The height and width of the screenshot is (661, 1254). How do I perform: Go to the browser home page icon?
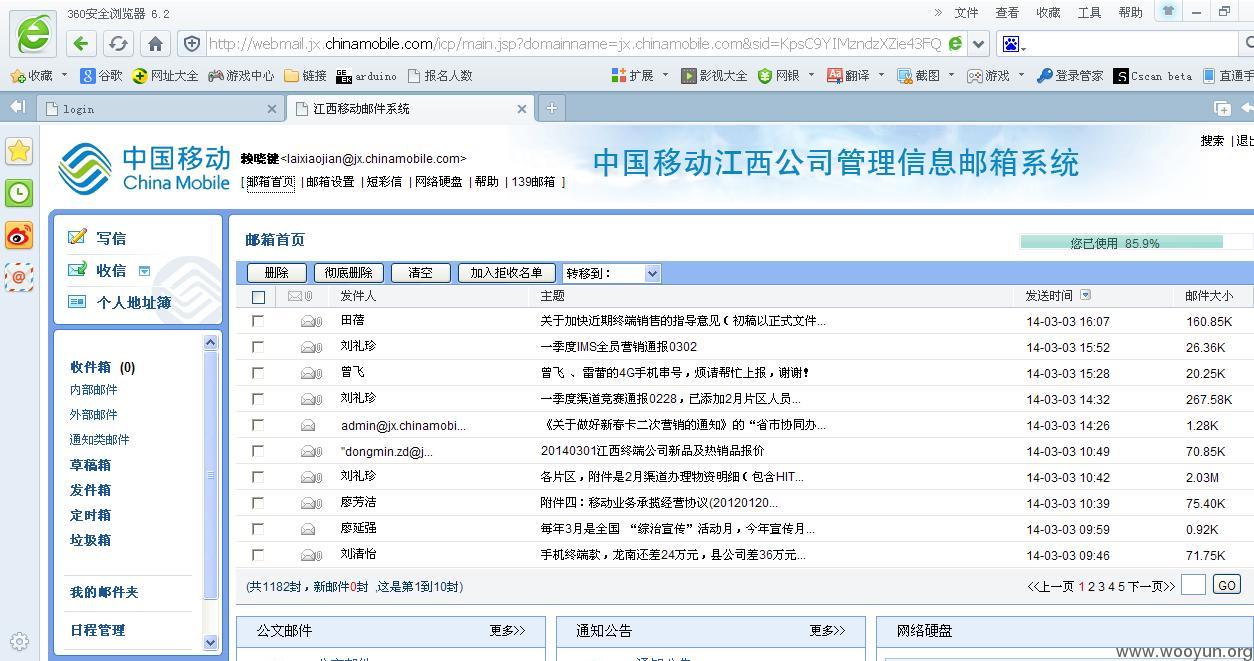click(155, 44)
